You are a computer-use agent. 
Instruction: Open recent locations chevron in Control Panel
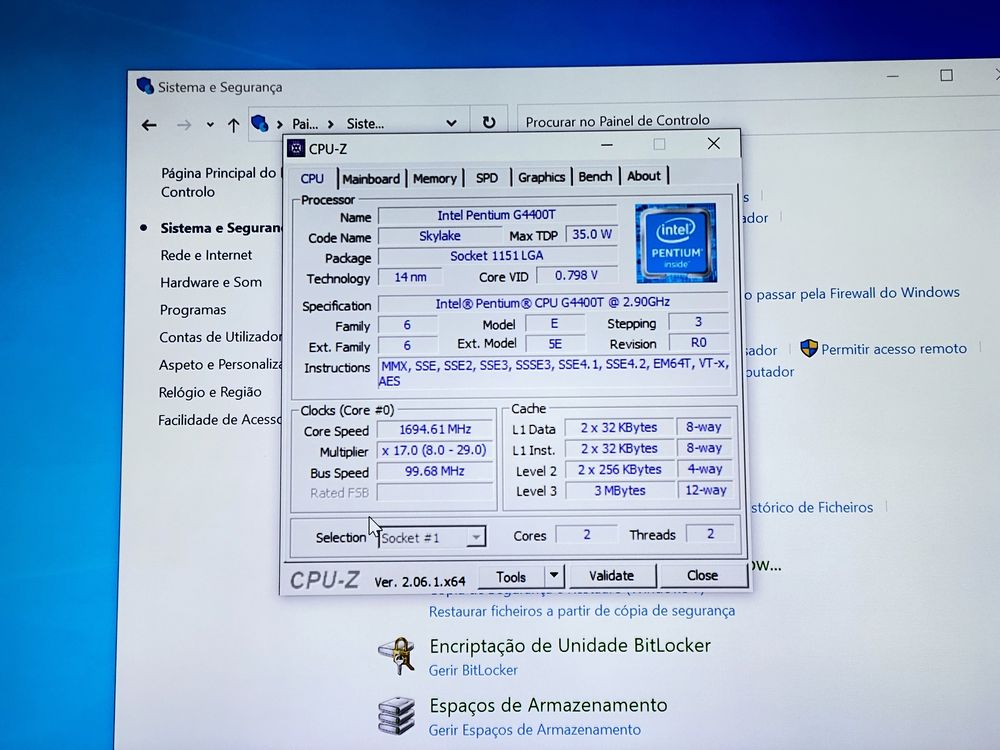pyautogui.click(x=210, y=125)
